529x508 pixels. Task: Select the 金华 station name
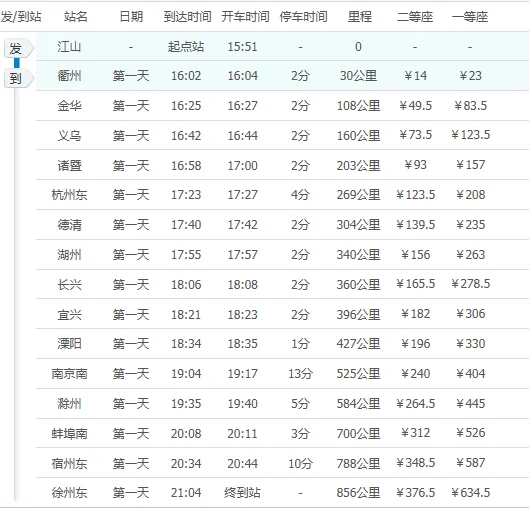point(69,106)
